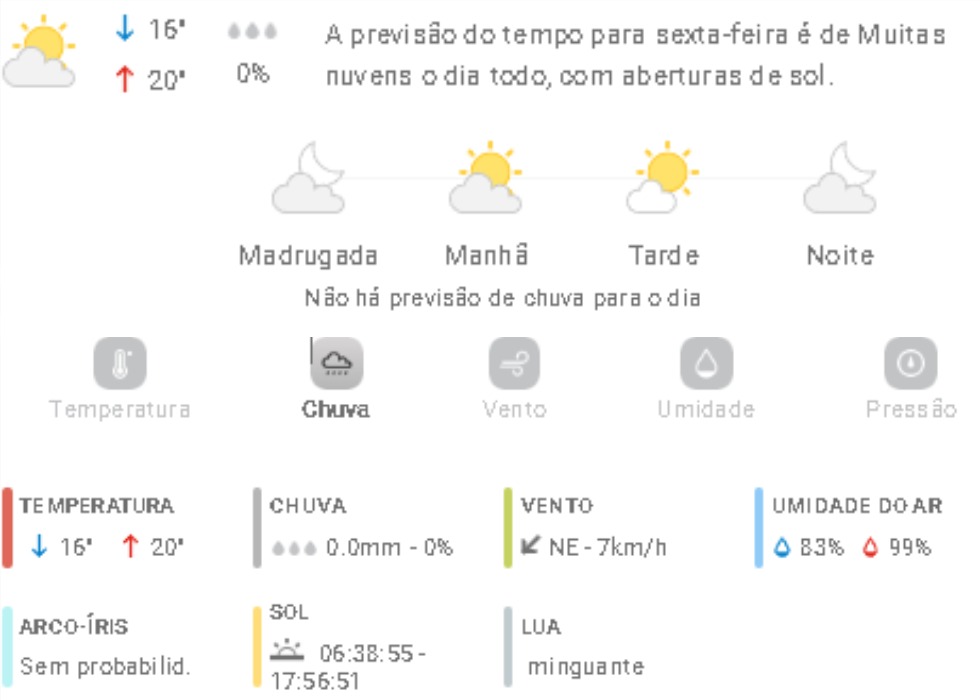Click the Tarde sunny weather icon

click(x=663, y=179)
